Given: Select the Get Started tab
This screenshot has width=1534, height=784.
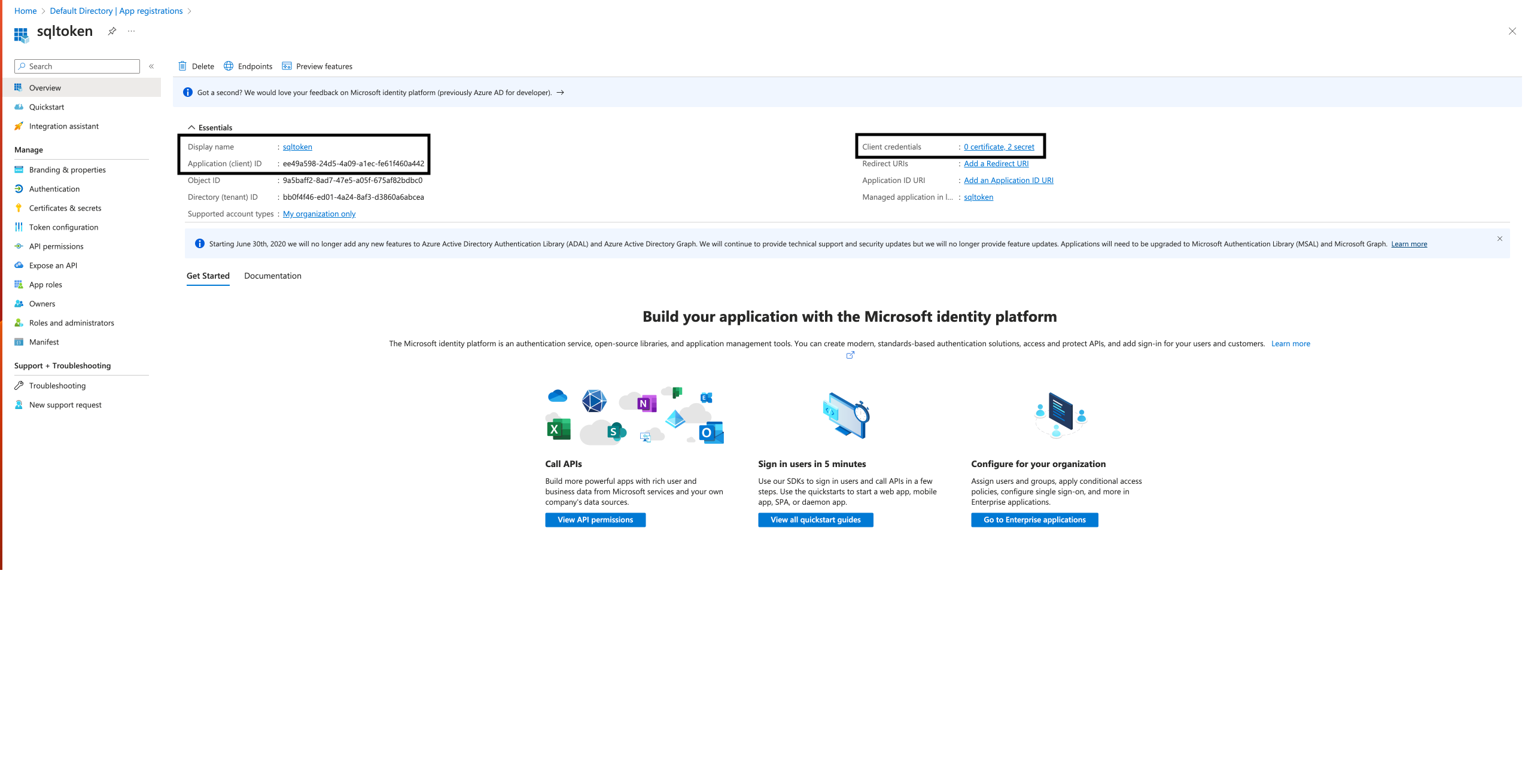Looking at the screenshot, I should [x=208, y=276].
